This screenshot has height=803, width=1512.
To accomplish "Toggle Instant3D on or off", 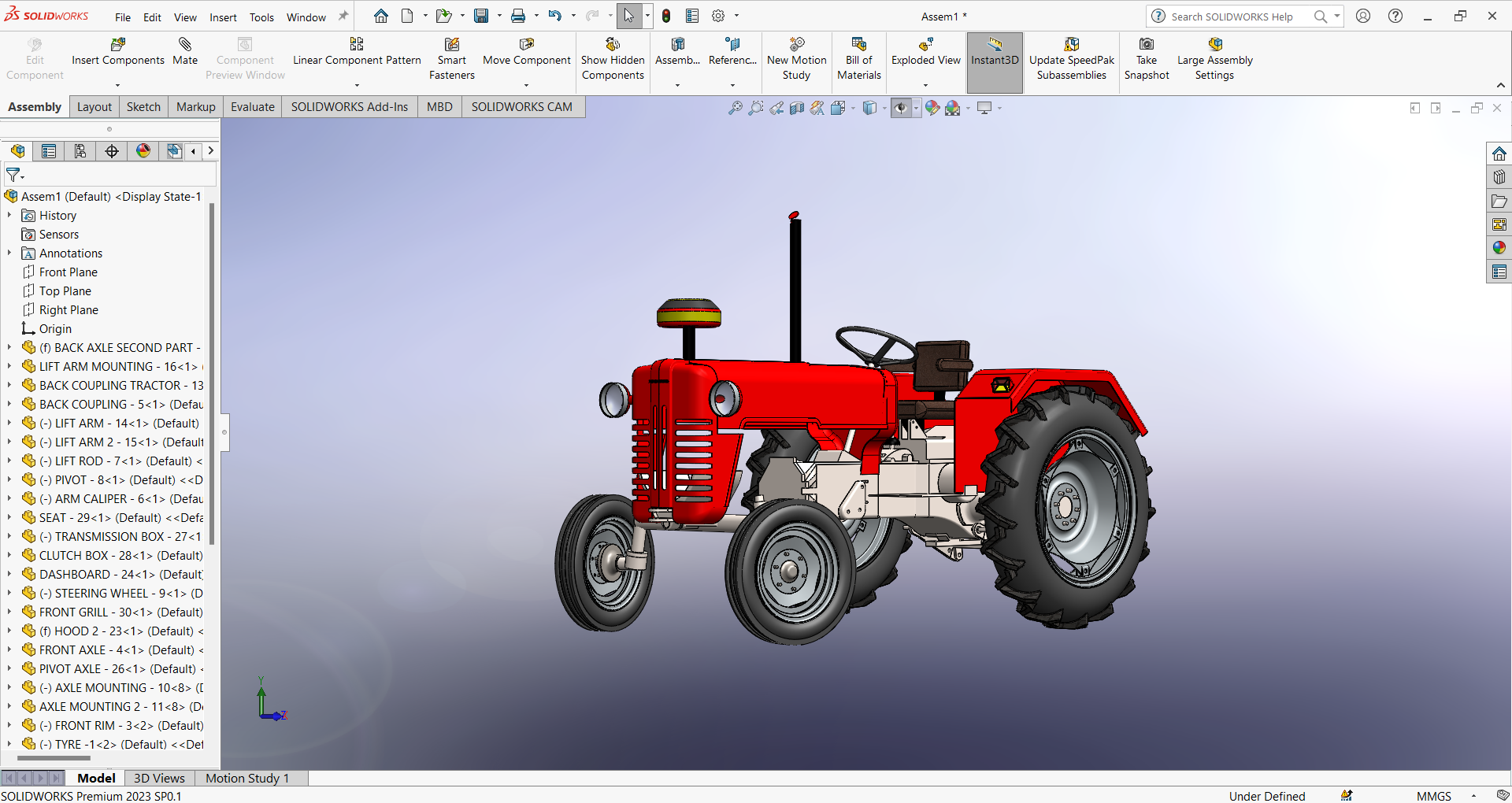I will 995,62.
